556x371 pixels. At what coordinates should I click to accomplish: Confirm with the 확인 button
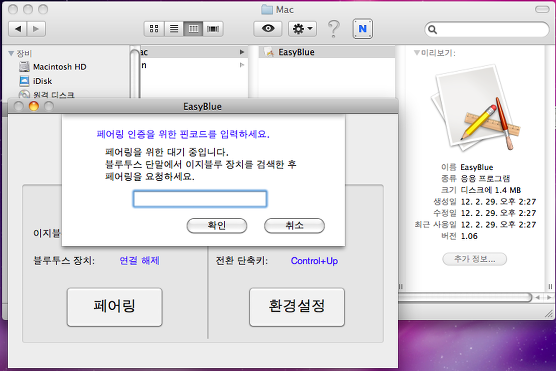click(217, 226)
